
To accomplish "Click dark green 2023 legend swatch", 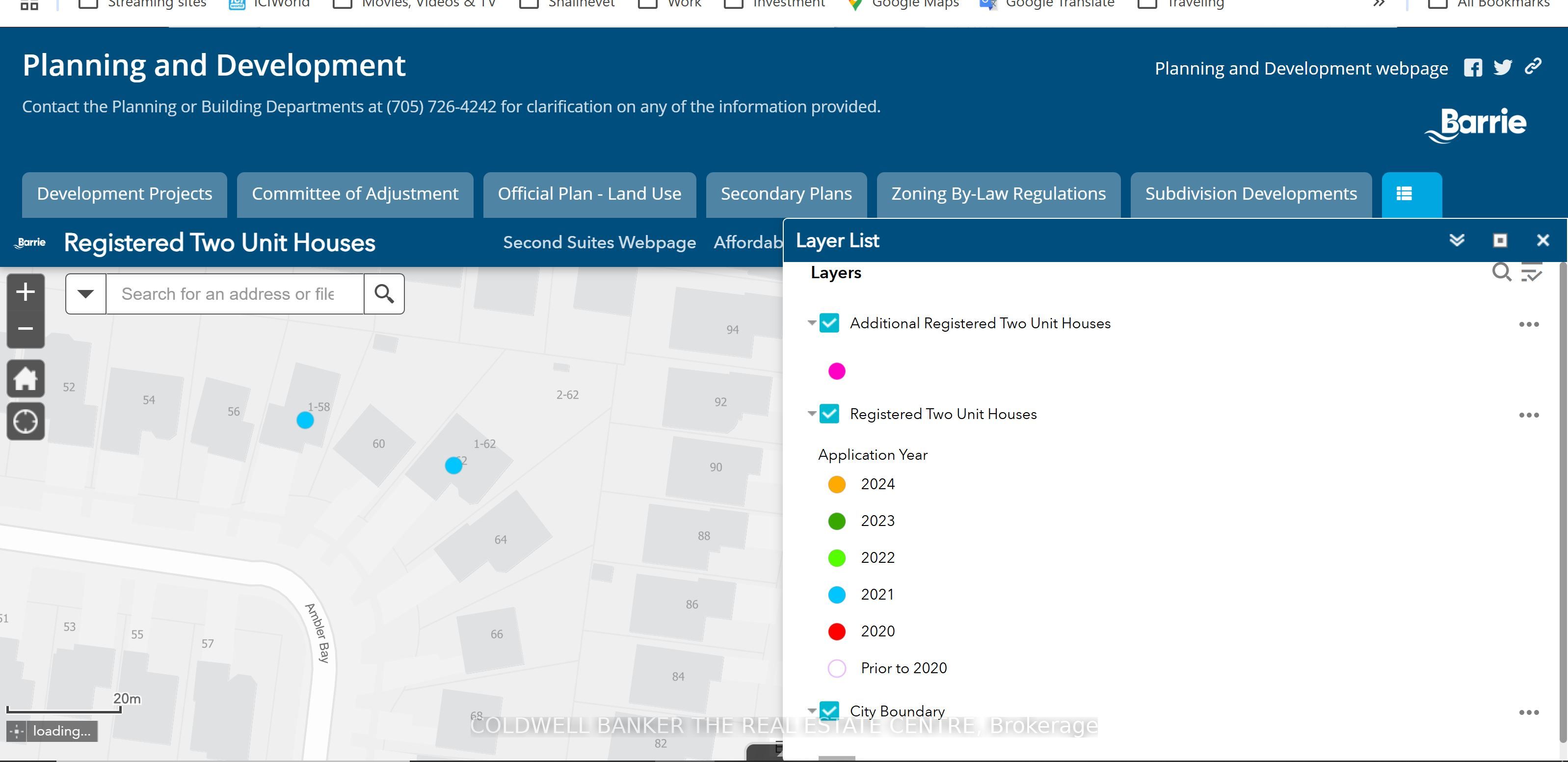I will point(837,522).
